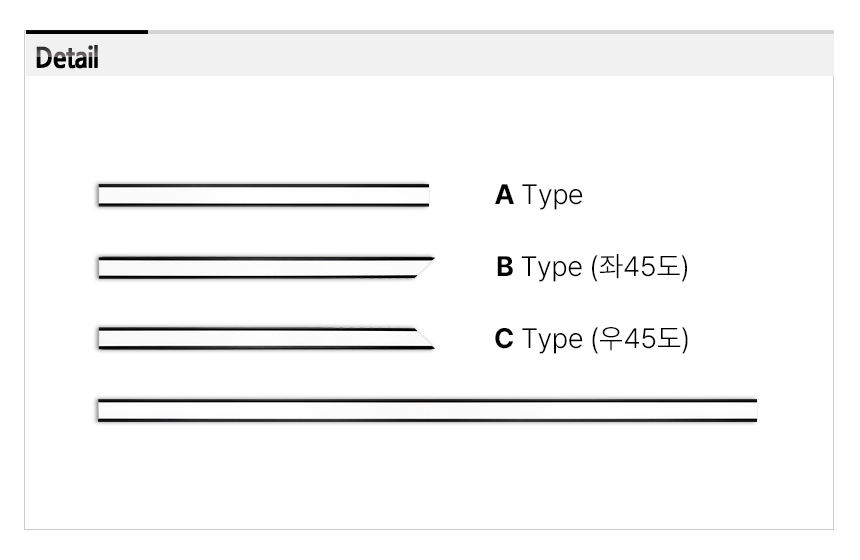Image resolution: width=860 pixels, height=560 pixels.
Task: Click the bold letter B
Action: pyautogui.click(x=504, y=268)
